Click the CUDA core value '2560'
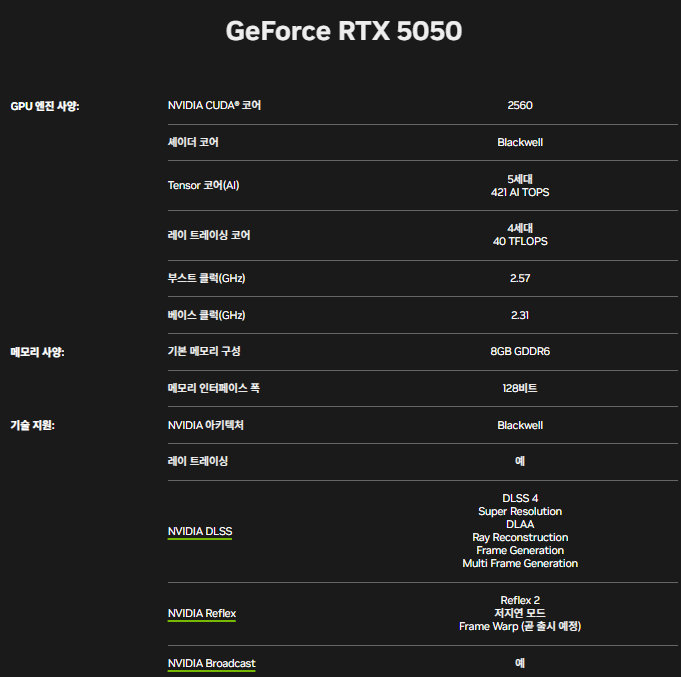The image size is (681, 677). click(520, 106)
